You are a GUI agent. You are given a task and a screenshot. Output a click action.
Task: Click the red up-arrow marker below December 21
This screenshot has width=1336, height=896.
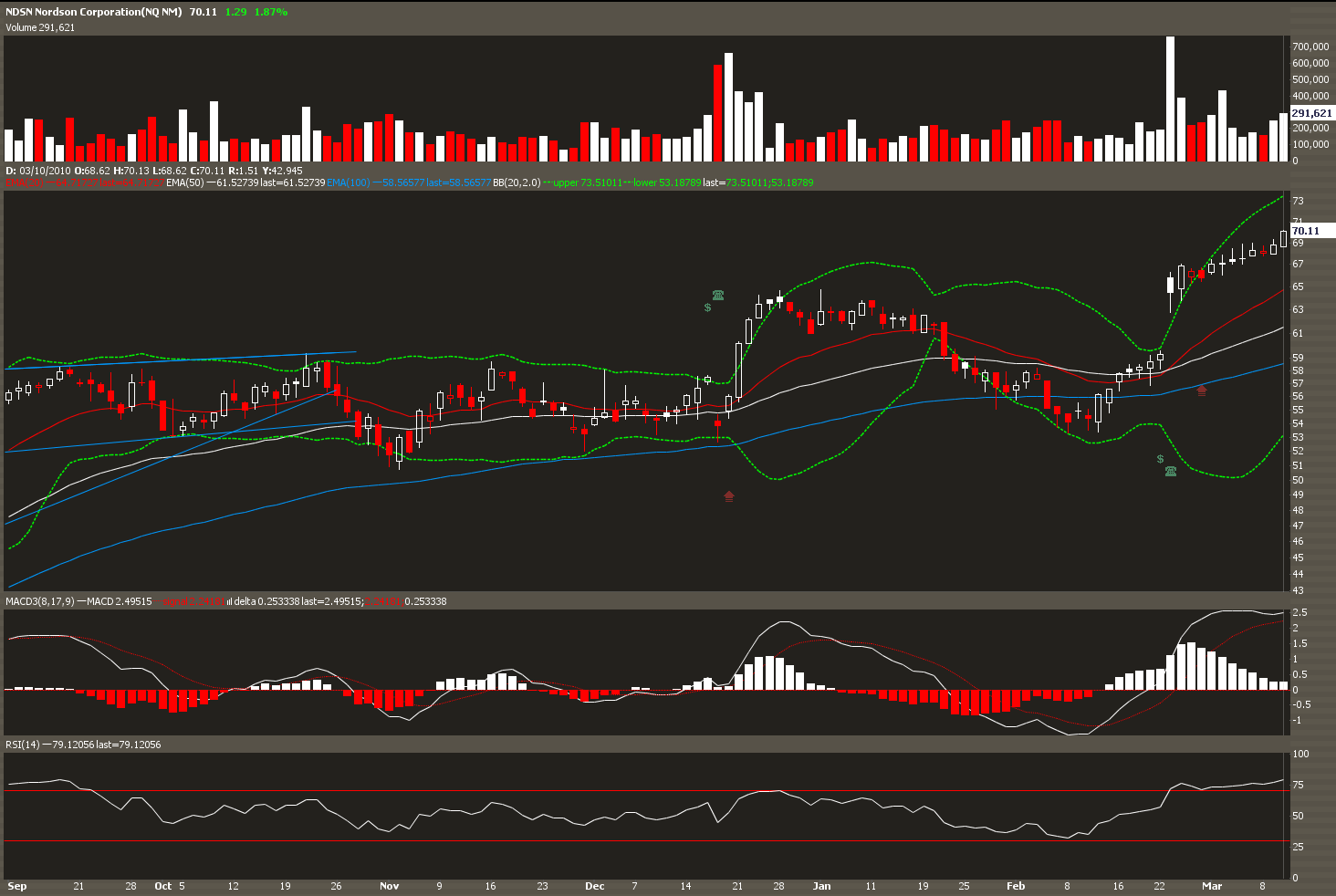click(x=728, y=495)
